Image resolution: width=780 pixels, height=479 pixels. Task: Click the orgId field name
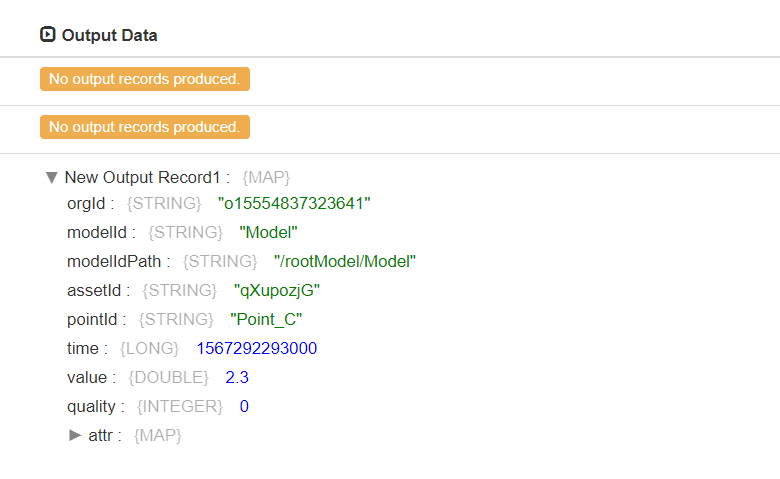[88, 203]
